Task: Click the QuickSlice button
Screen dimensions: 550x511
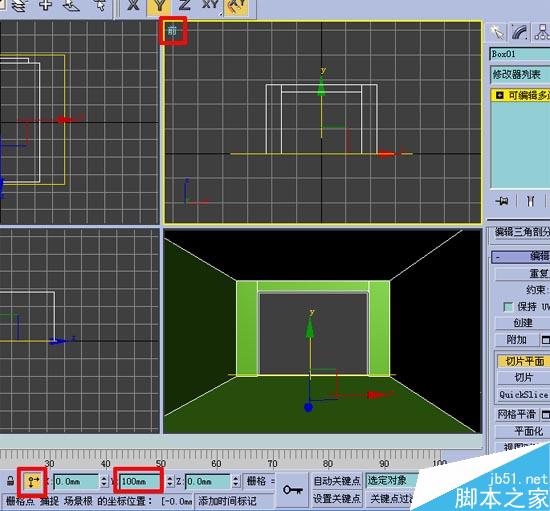Action: point(523,395)
